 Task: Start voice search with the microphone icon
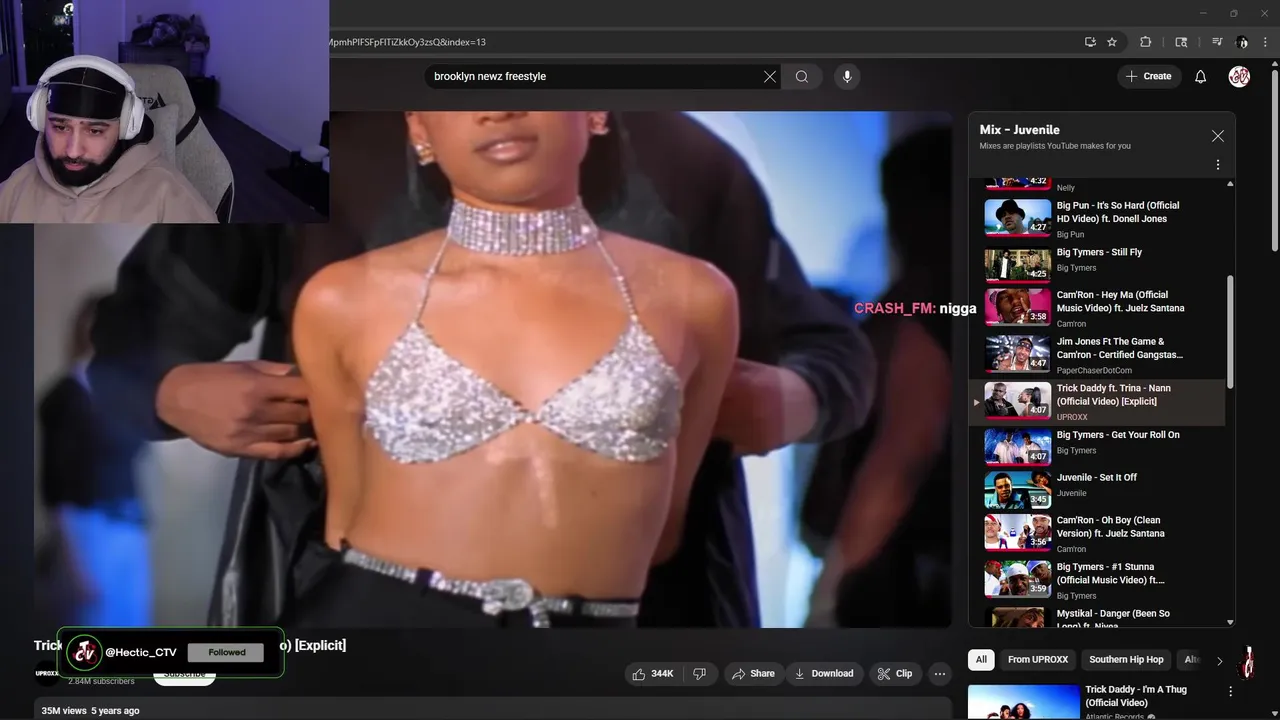pos(847,77)
